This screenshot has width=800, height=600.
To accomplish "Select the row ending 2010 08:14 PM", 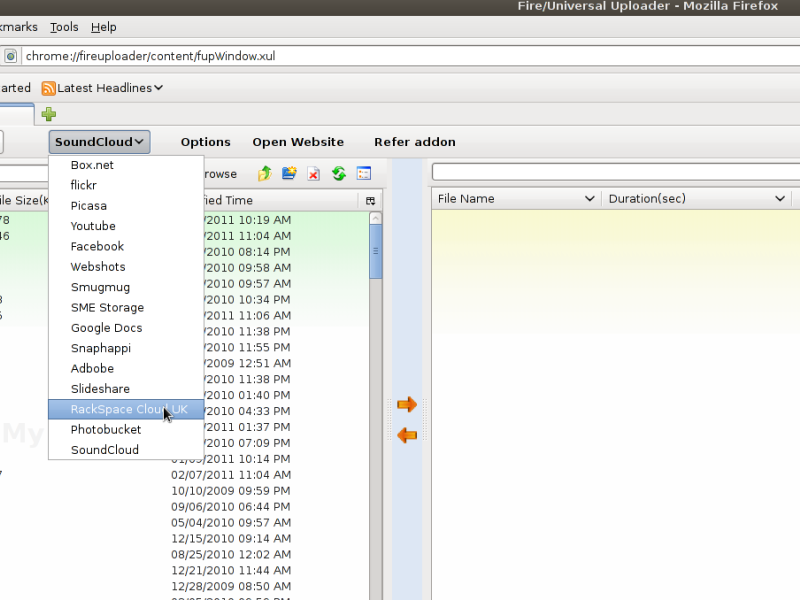I will [248, 252].
